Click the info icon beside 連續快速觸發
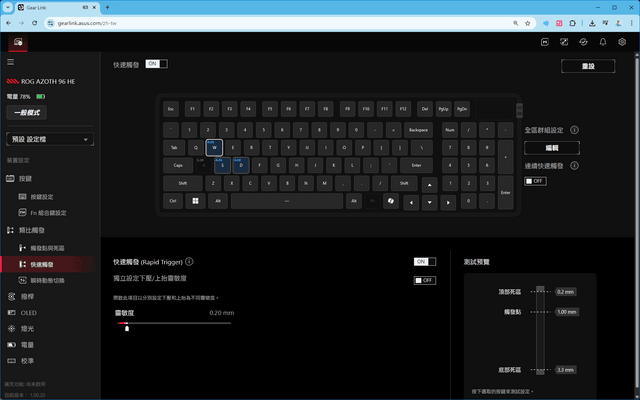Image resolution: width=640 pixels, height=400 pixels. click(x=574, y=166)
